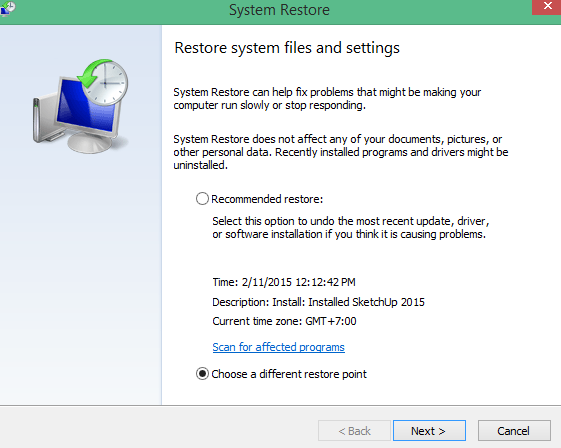Viewport: 561px width, 448px height.
Task: Click the Next > button
Action: pyautogui.click(x=429, y=430)
